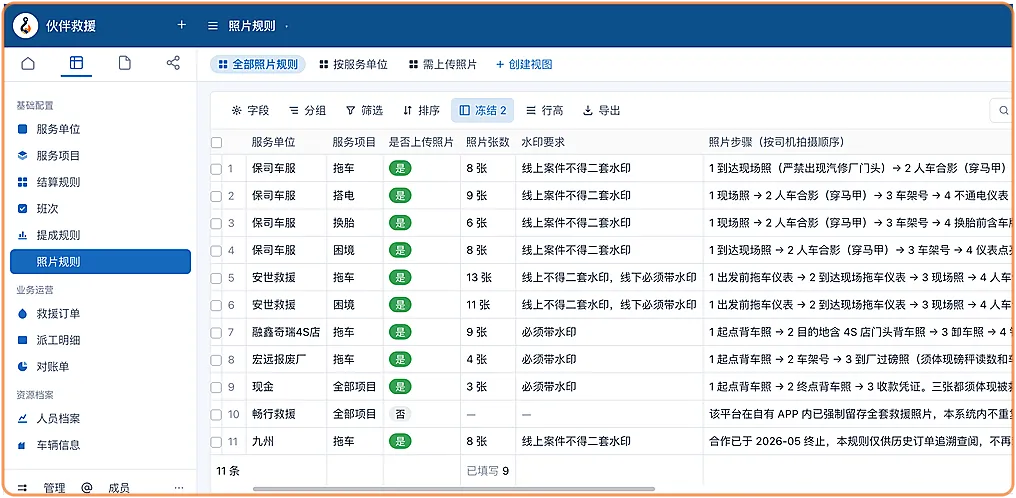
Task: Click the 水印要求 column header
Action: click(543, 142)
